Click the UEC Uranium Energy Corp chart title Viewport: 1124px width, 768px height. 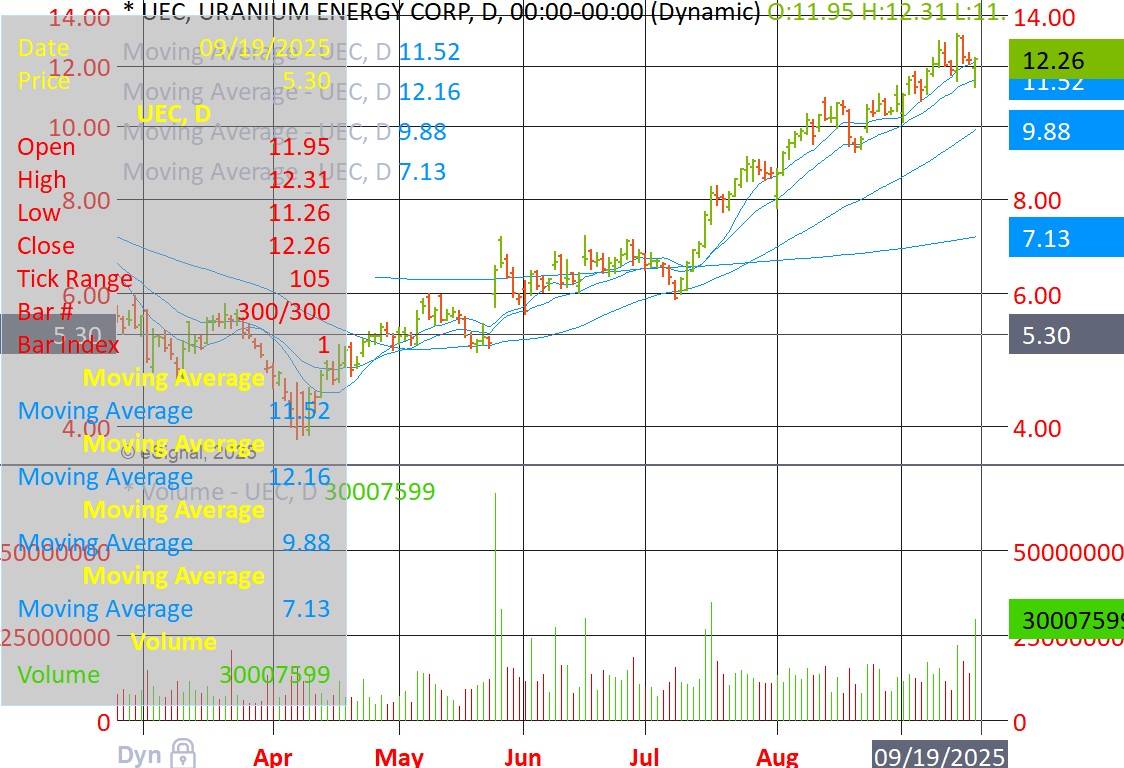coord(440,13)
